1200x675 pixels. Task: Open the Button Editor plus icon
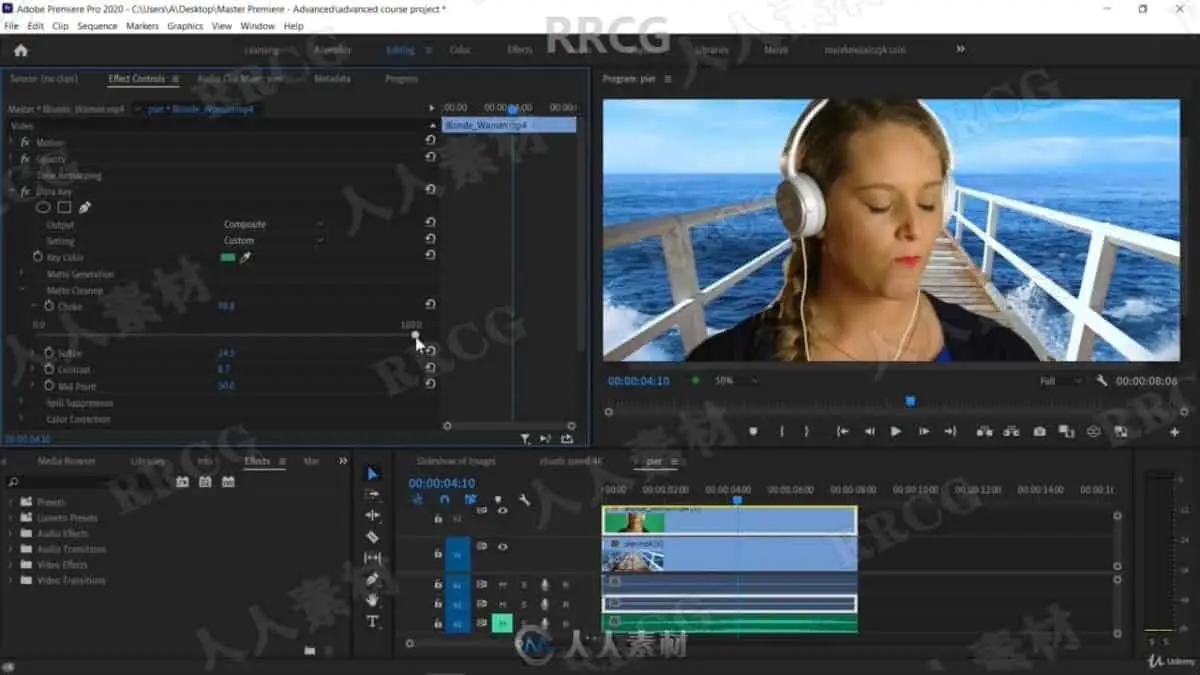pyautogui.click(x=1174, y=432)
